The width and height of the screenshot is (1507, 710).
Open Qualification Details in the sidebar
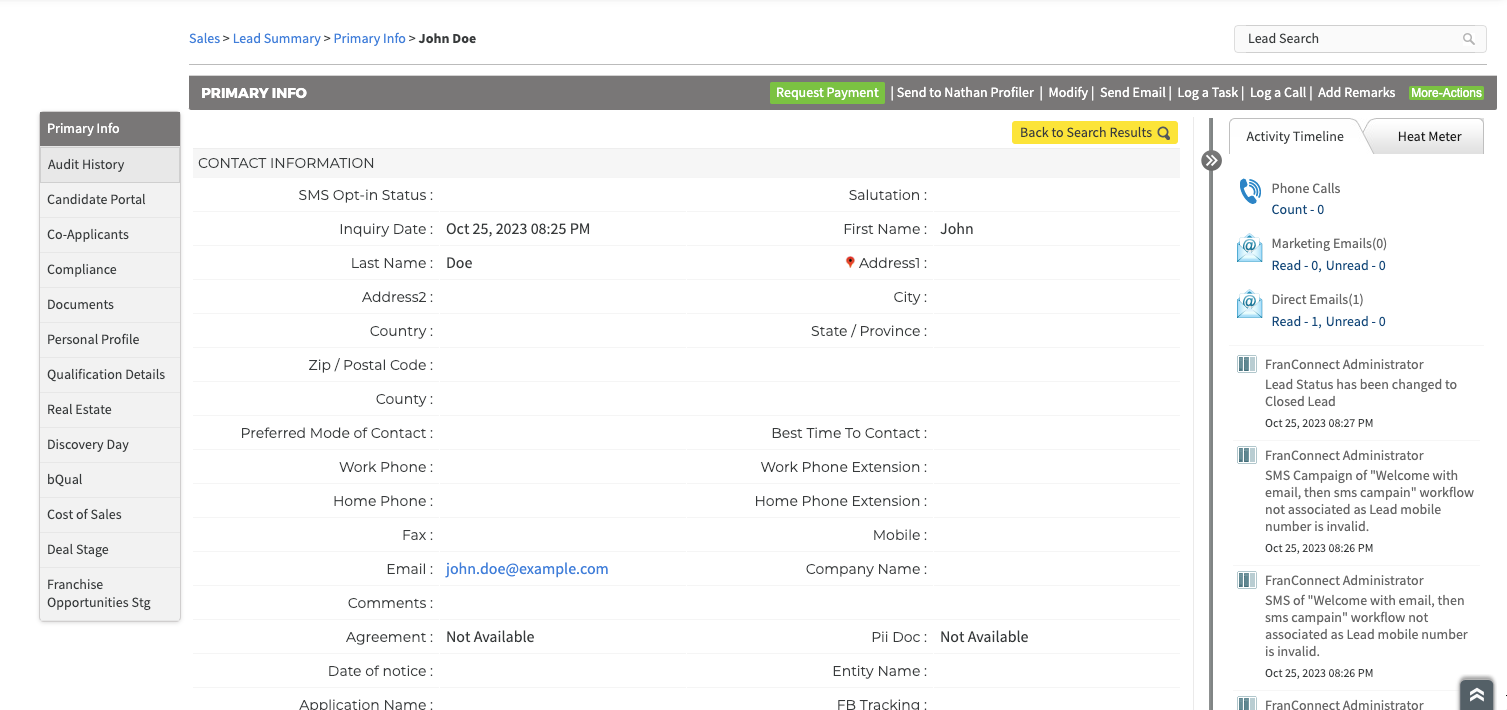tap(106, 375)
